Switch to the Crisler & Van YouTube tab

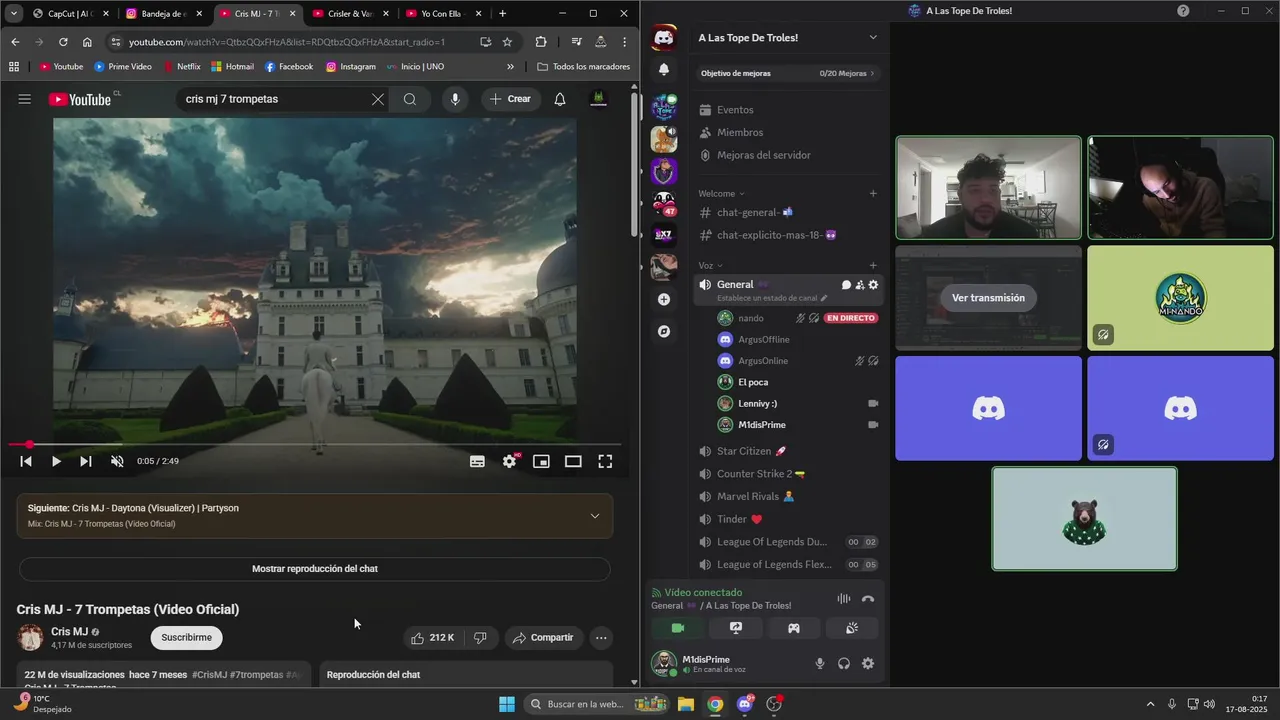point(350,14)
